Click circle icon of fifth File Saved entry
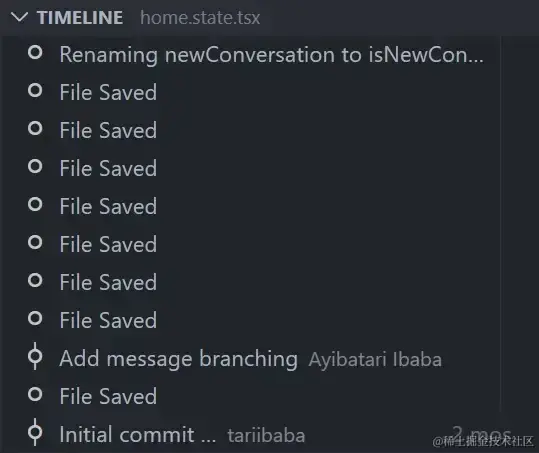The image size is (539, 453). [35, 242]
